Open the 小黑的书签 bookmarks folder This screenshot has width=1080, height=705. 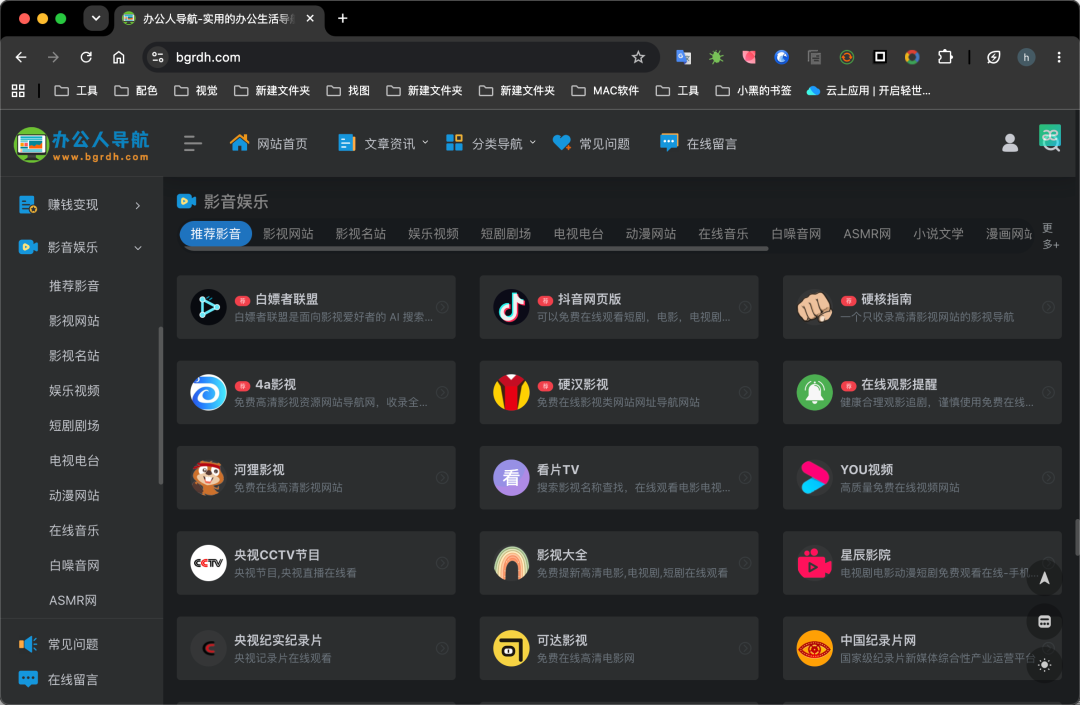click(x=754, y=91)
